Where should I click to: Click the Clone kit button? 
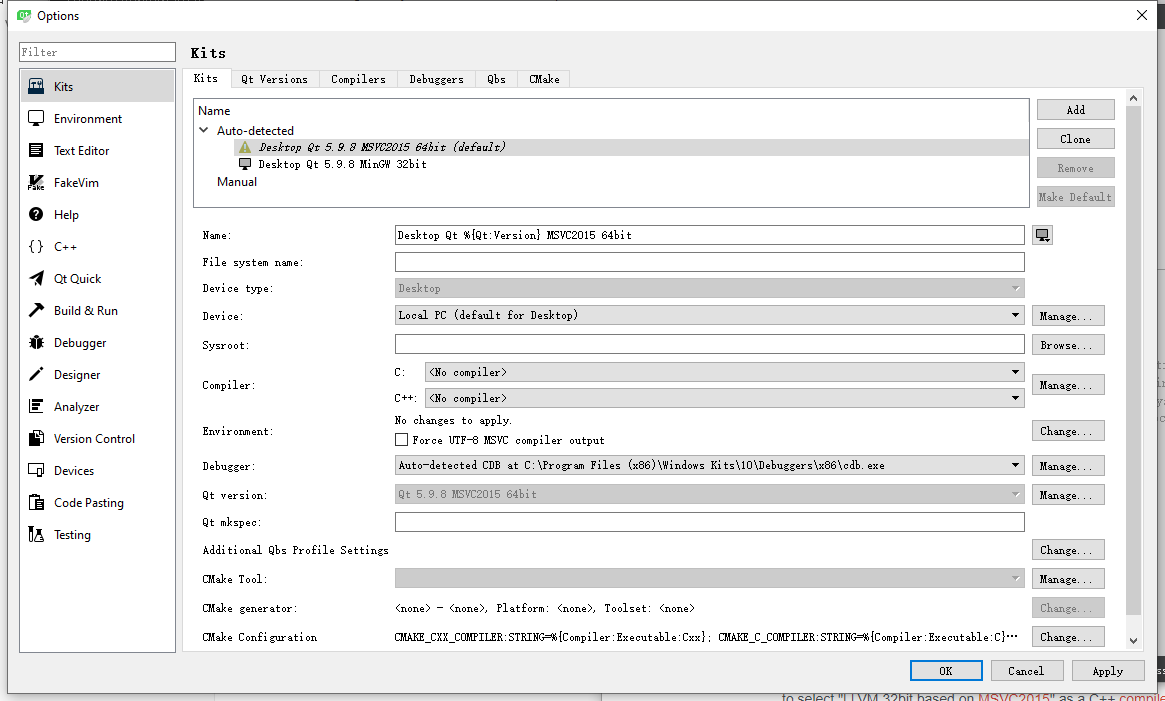(1075, 139)
